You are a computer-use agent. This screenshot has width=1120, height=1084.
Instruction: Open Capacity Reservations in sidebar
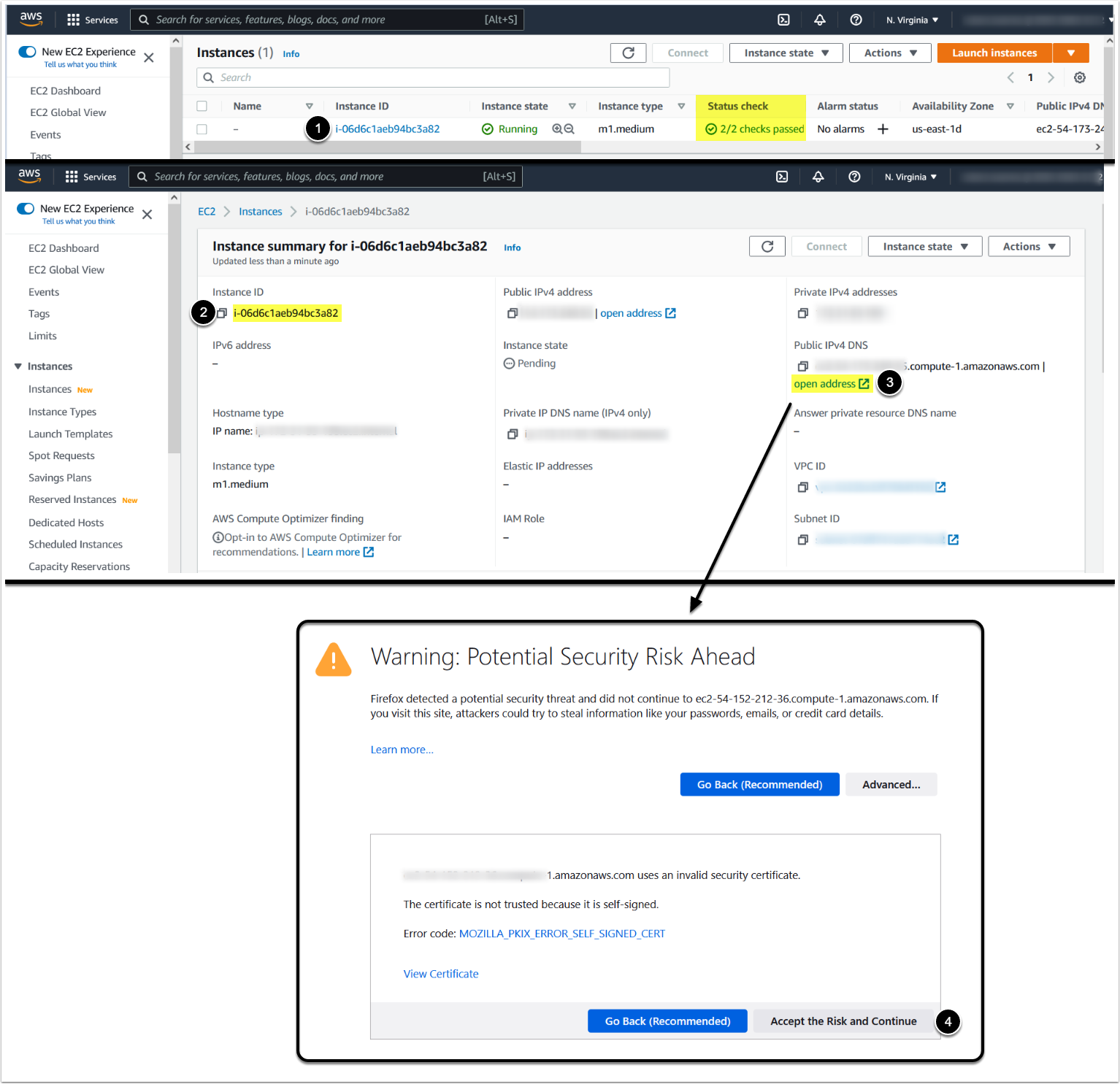click(80, 566)
